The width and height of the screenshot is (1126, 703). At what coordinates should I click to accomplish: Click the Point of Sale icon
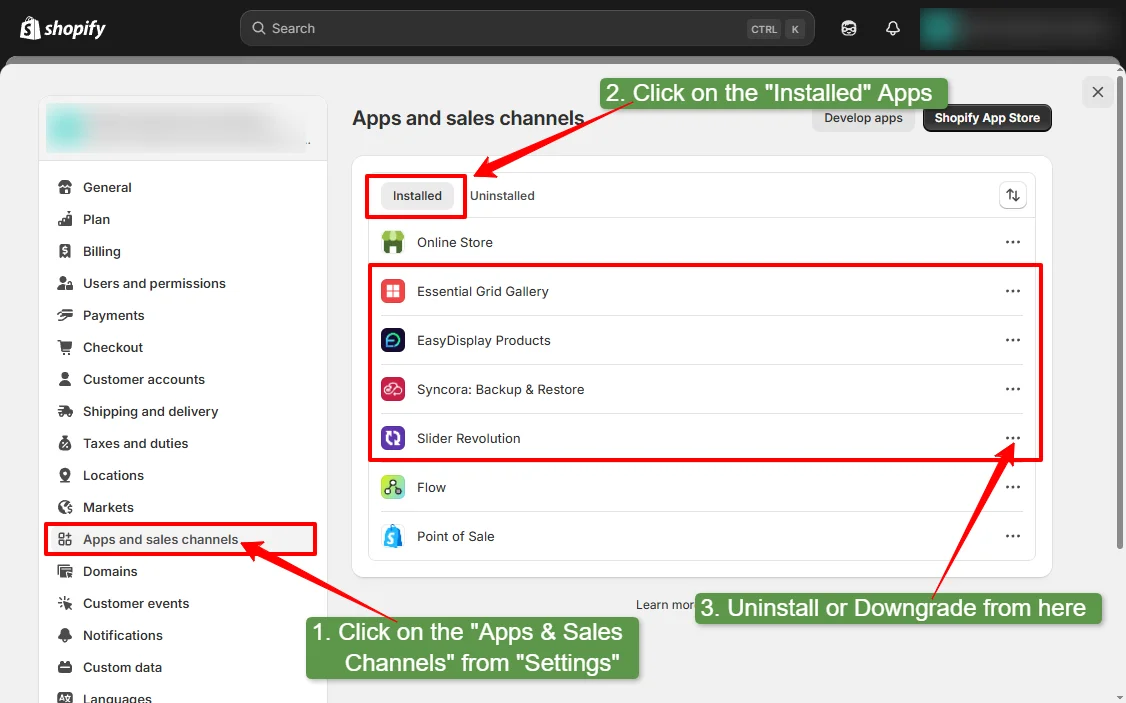393,536
